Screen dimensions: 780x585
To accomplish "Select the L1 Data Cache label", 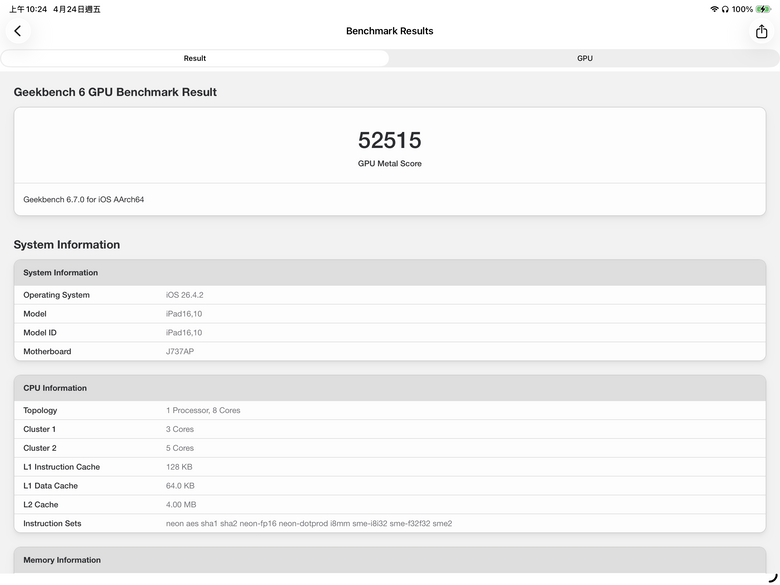I will click(50, 486).
